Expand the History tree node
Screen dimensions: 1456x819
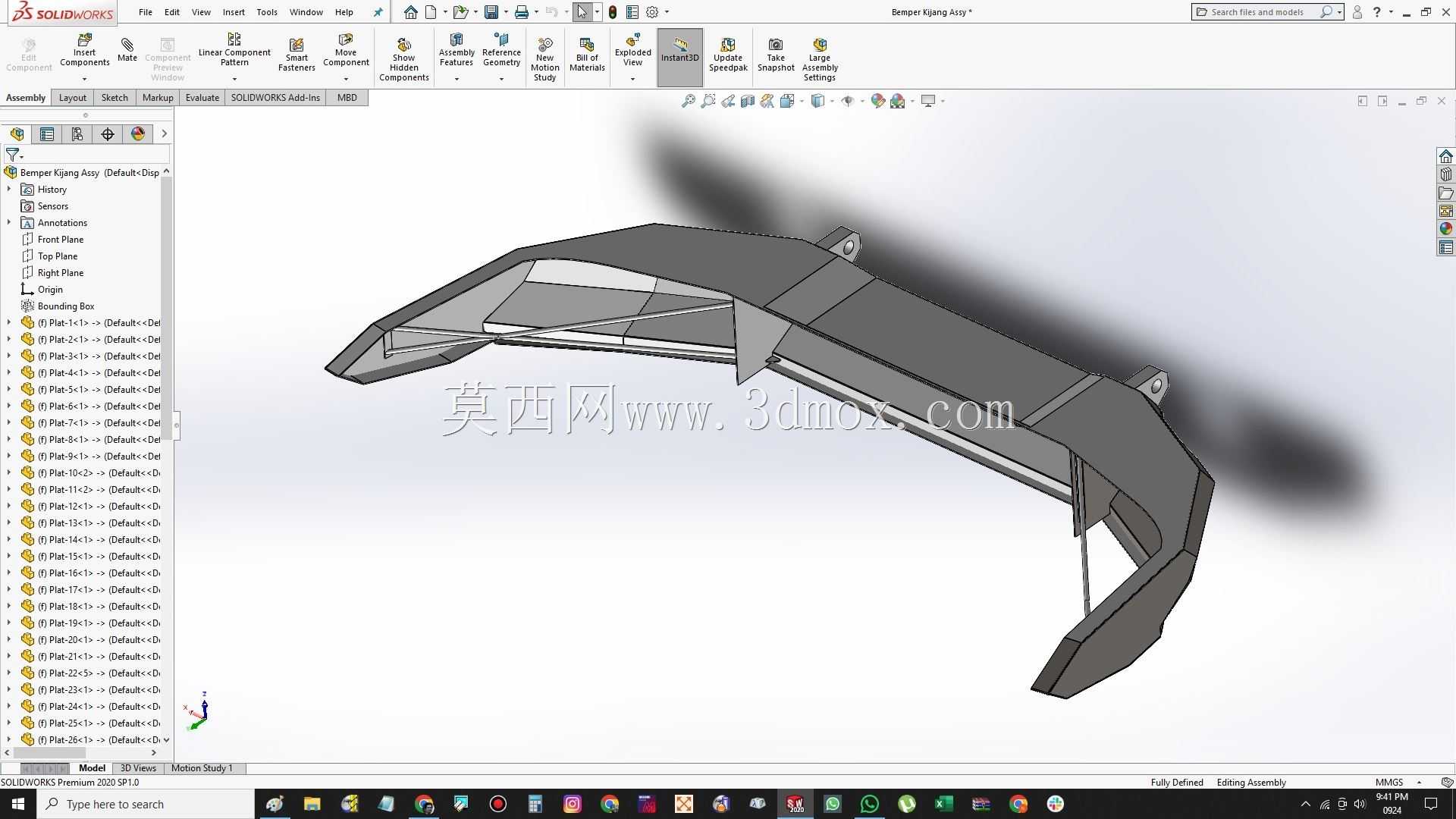(9, 189)
